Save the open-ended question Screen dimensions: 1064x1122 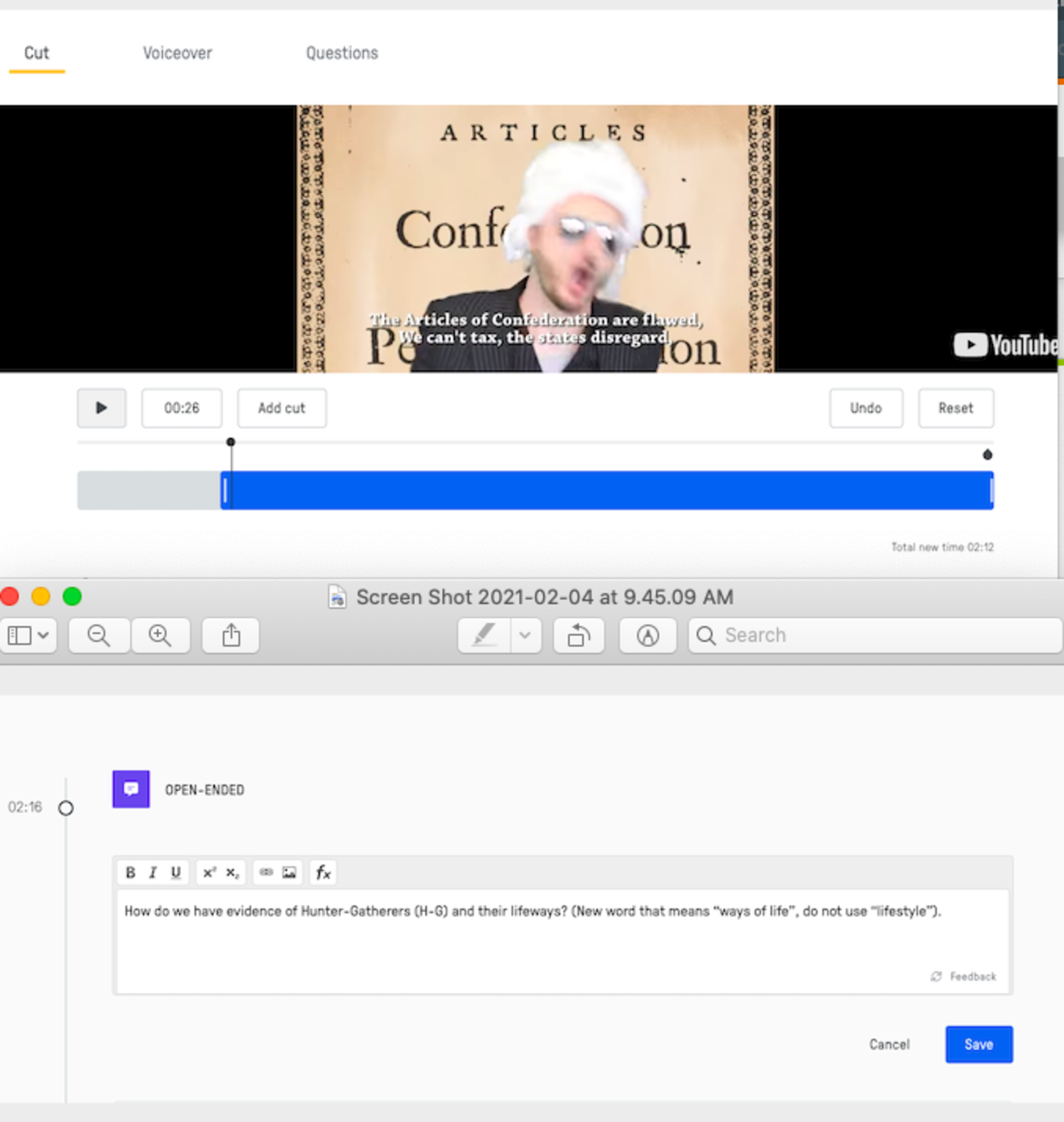[x=979, y=1044]
